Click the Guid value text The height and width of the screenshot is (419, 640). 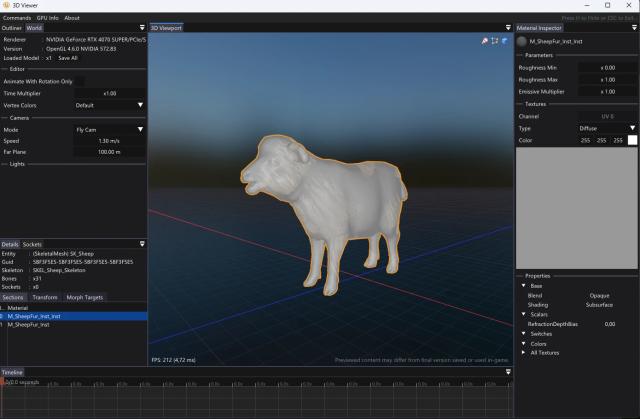click(83, 262)
